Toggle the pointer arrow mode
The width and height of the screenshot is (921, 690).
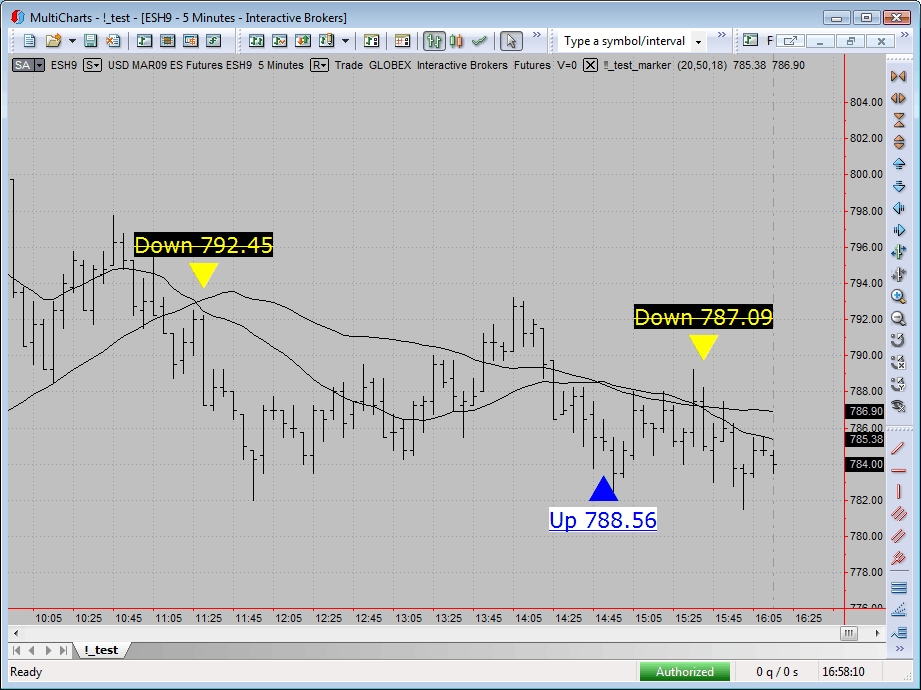[511, 41]
